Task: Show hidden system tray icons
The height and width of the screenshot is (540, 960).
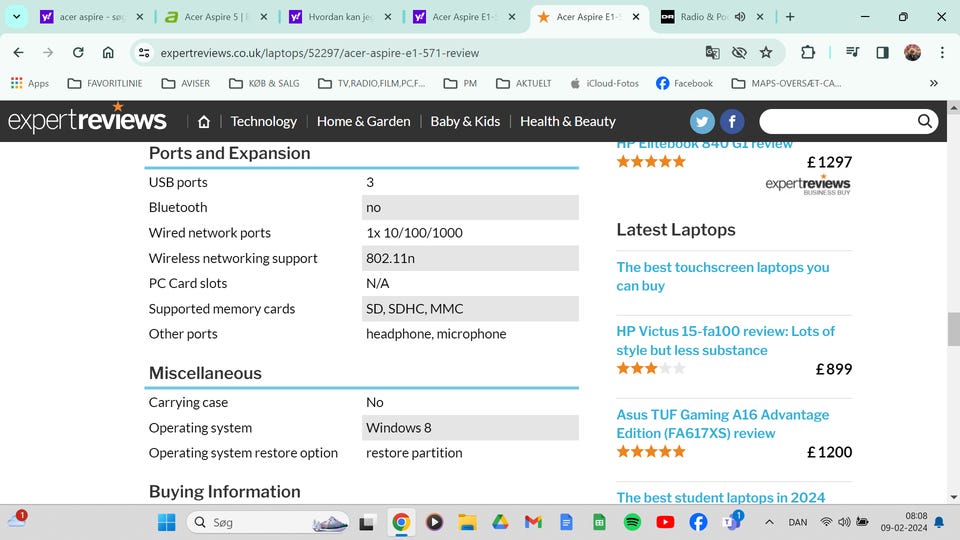Action: [769, 522]
